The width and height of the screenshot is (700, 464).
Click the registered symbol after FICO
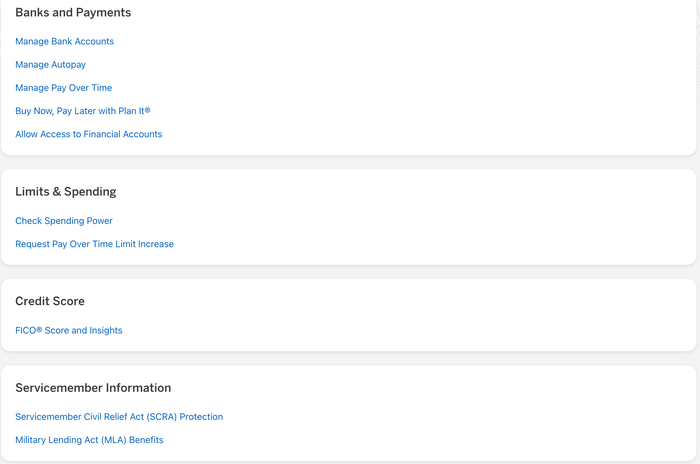[x=39, y=329]
